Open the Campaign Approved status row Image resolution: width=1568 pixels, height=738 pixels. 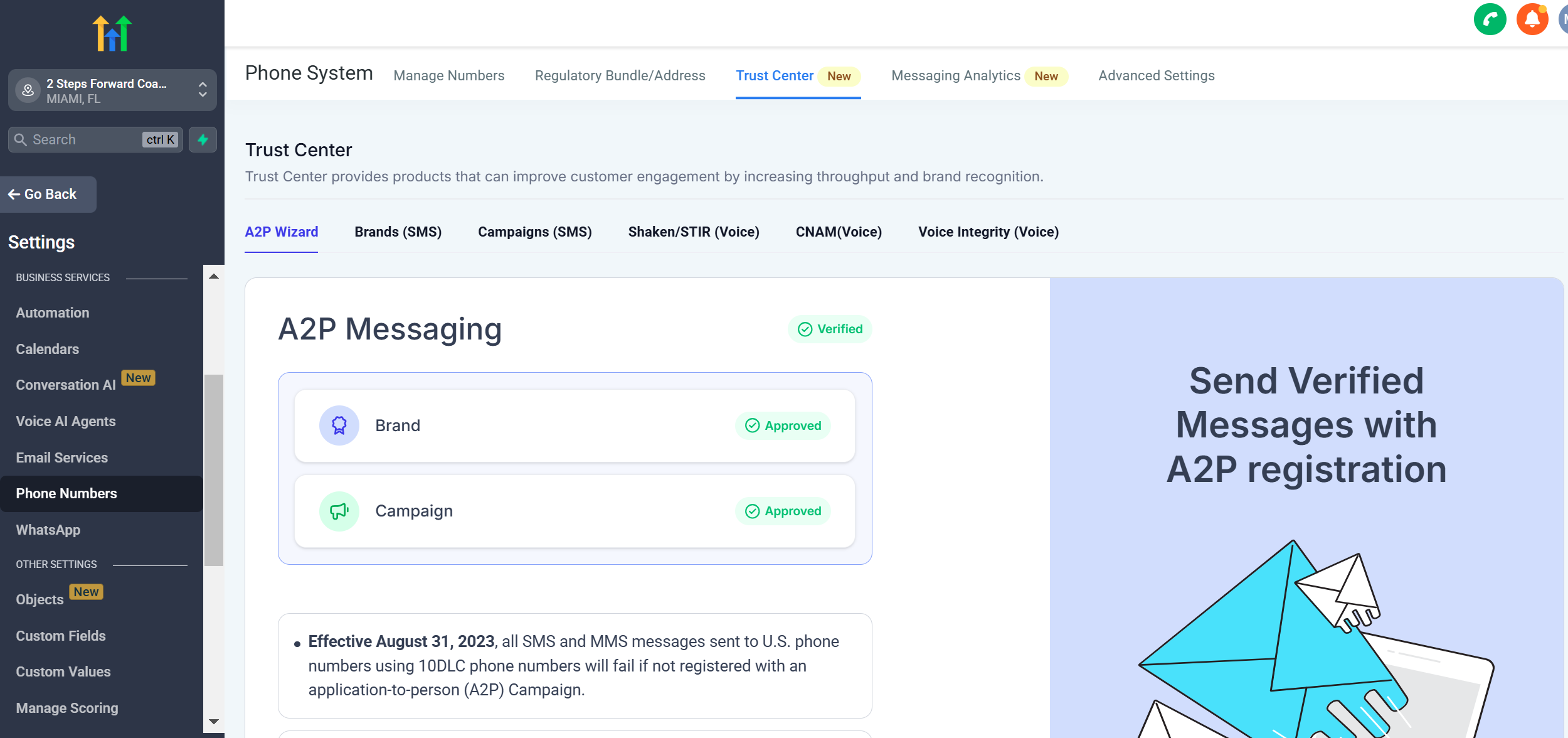pos(574,511)
